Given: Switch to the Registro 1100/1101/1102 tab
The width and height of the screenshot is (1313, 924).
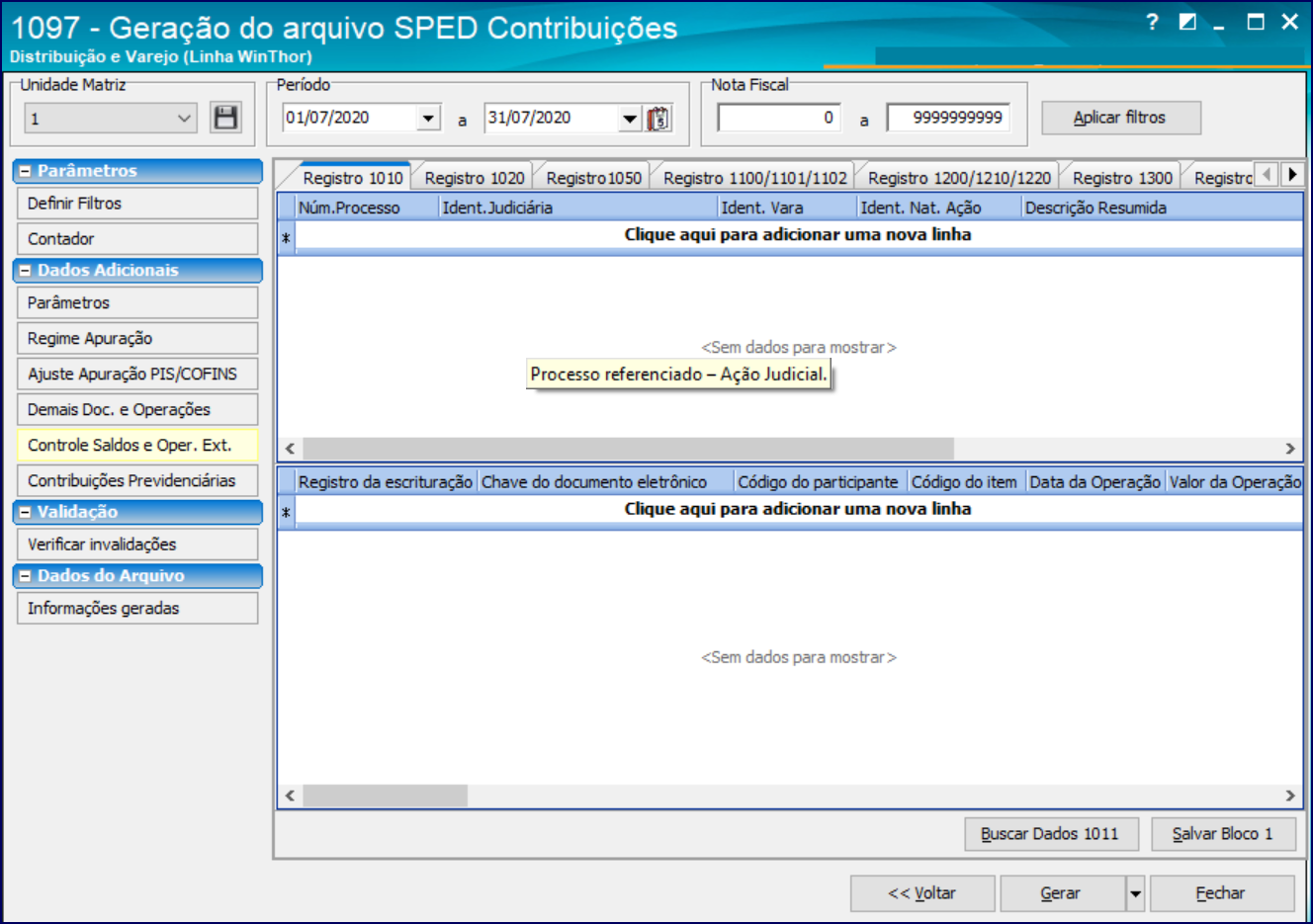Looking at the screenshot, I should [754, 178].
